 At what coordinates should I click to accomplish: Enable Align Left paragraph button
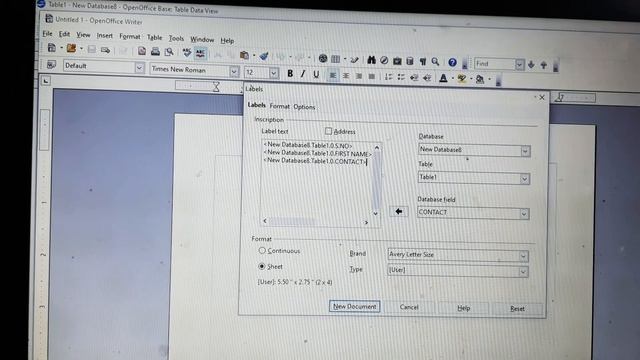tap(333, 76)
